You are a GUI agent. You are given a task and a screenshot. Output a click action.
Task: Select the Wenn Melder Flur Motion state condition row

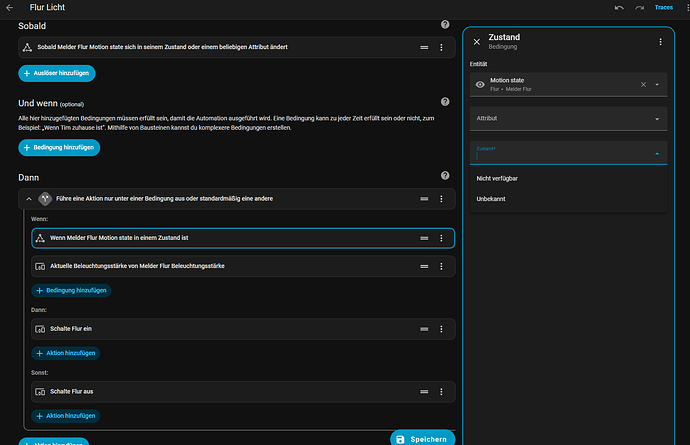[243, 238]
